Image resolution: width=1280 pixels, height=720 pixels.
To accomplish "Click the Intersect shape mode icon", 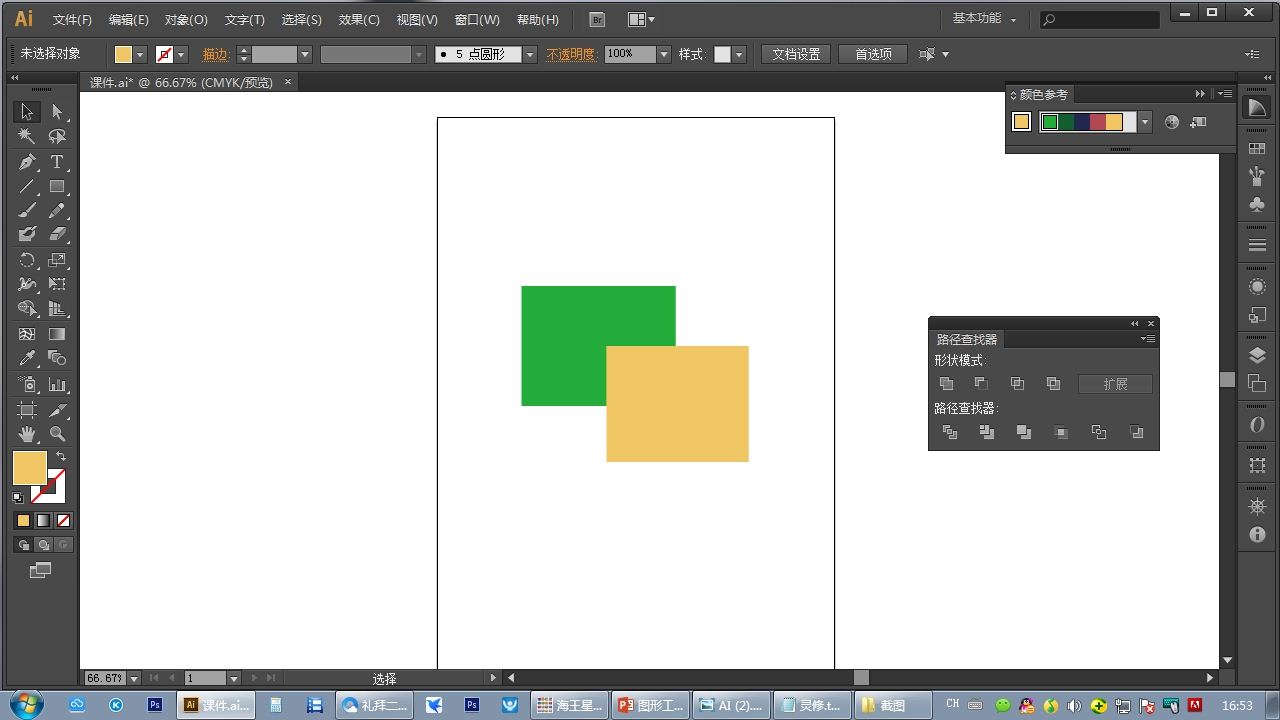I will click(1017, 384).
